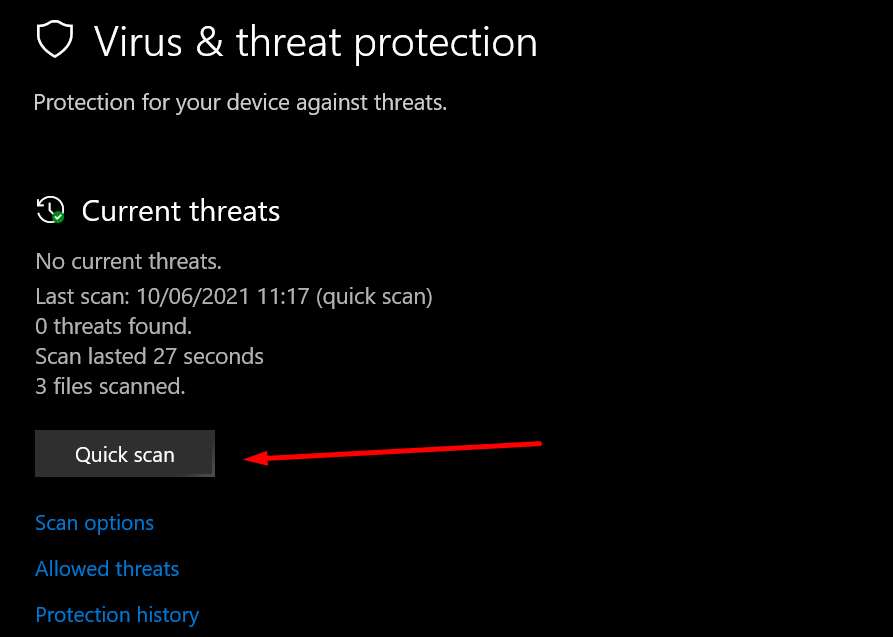Click the last scan time 11:17

274,296
